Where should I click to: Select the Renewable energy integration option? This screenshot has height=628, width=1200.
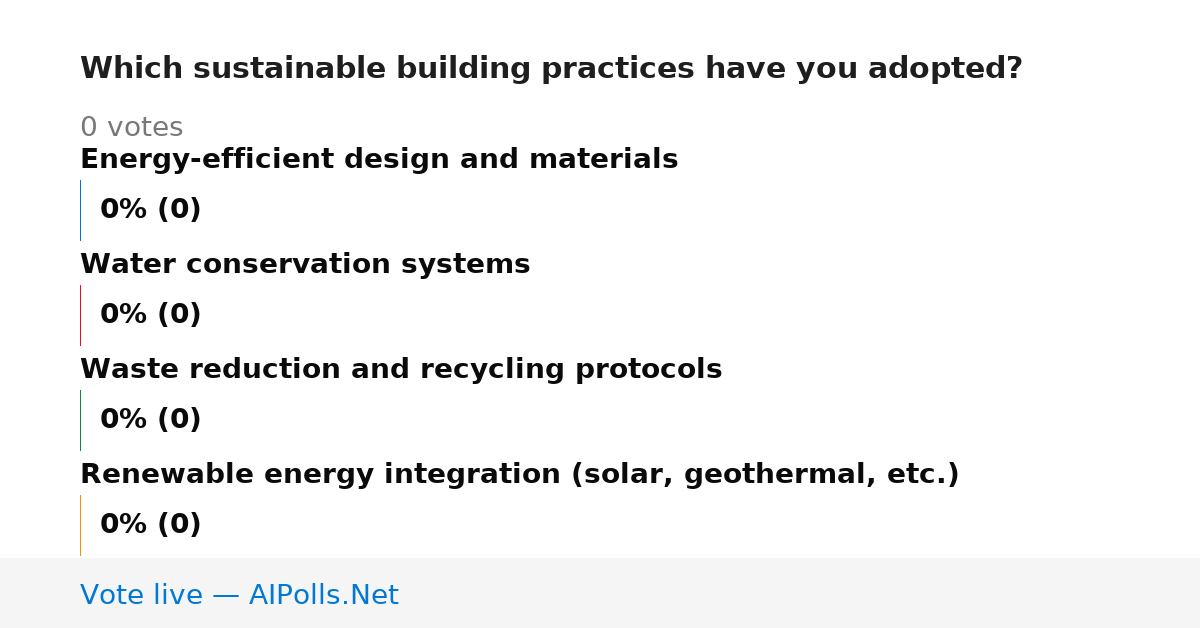click(520, 475)
